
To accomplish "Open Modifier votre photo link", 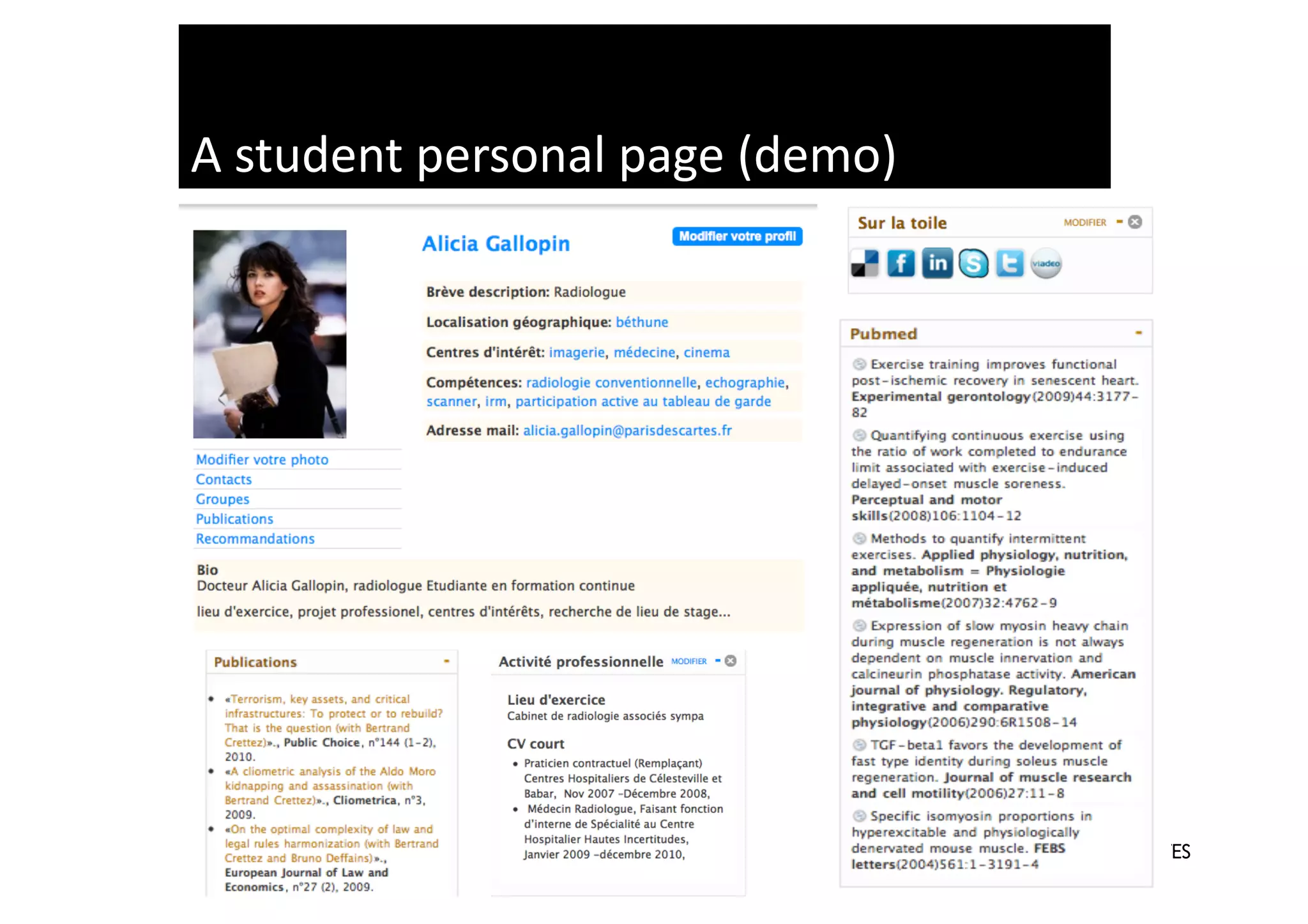I will coord(262,459).
